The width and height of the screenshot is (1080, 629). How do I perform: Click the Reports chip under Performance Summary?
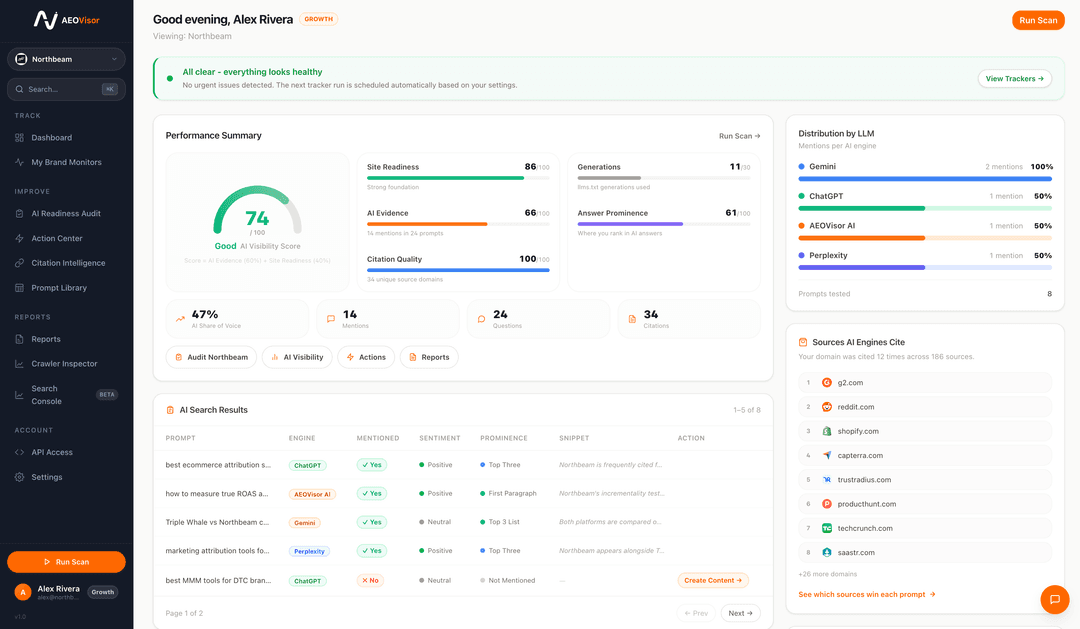click(429, 358)
